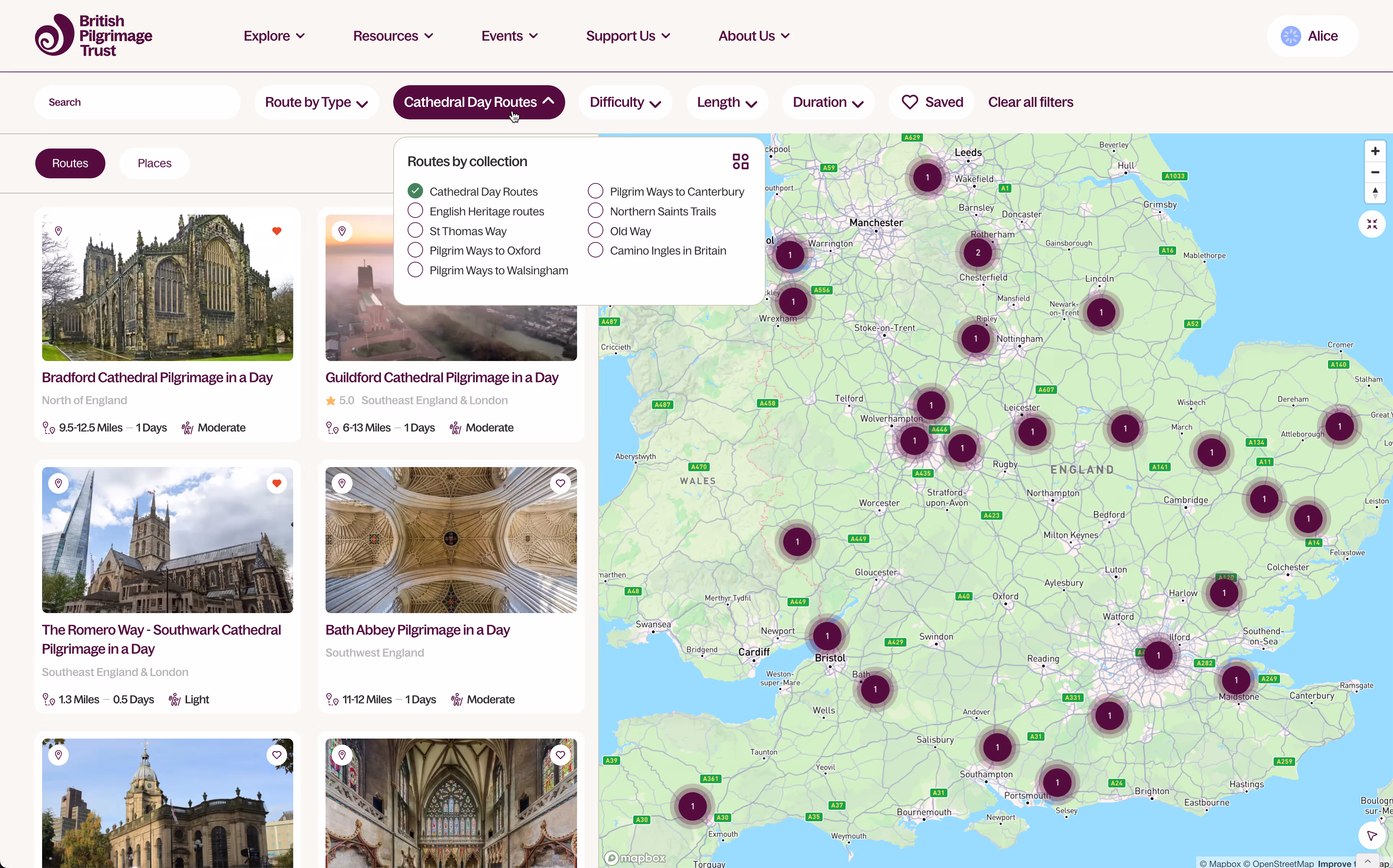Open the Duration filter dropdown
Viewport: 1393px width, 868px height.
[827, 102]
